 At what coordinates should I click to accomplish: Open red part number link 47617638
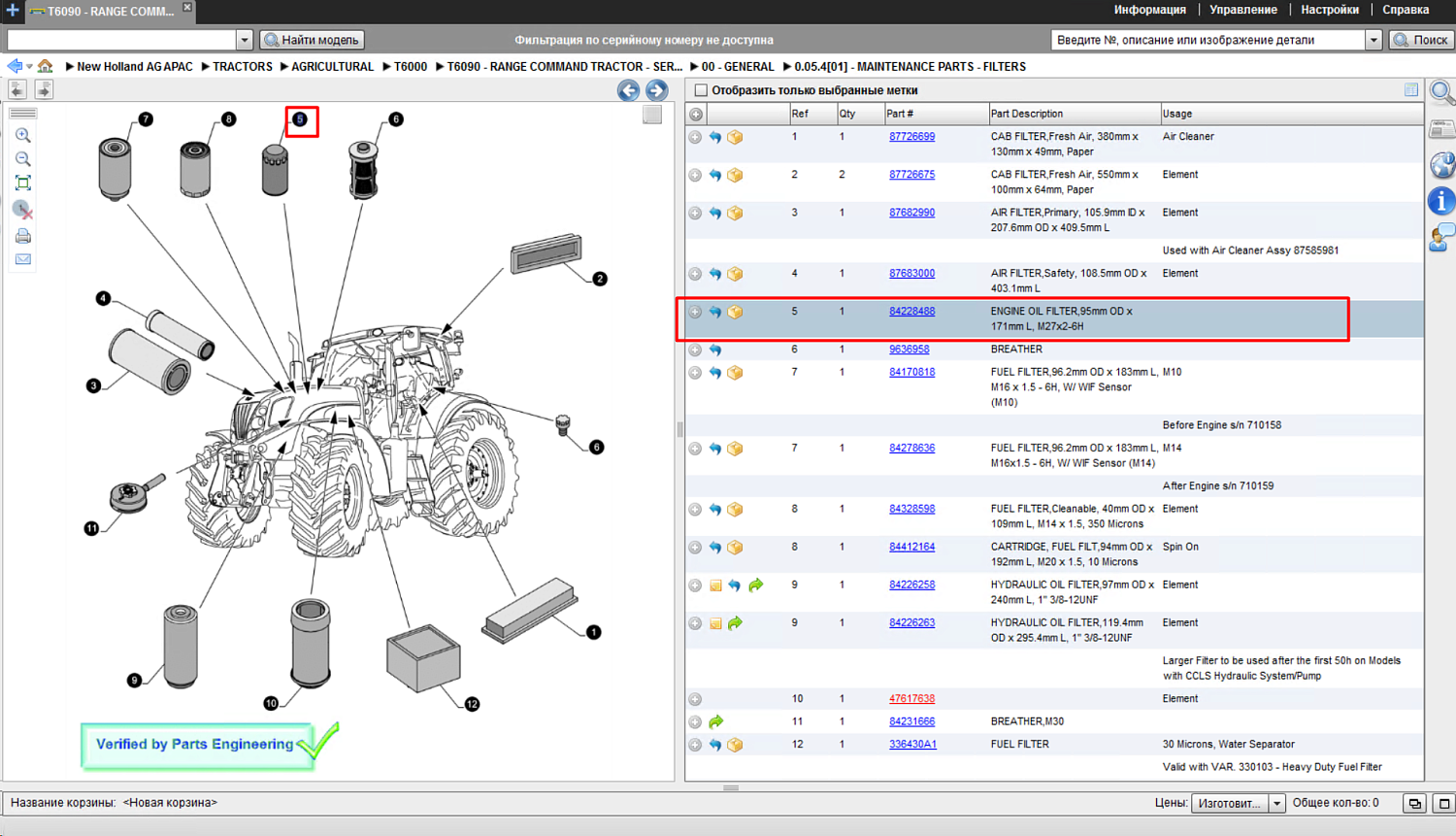[x=912, y=699]
